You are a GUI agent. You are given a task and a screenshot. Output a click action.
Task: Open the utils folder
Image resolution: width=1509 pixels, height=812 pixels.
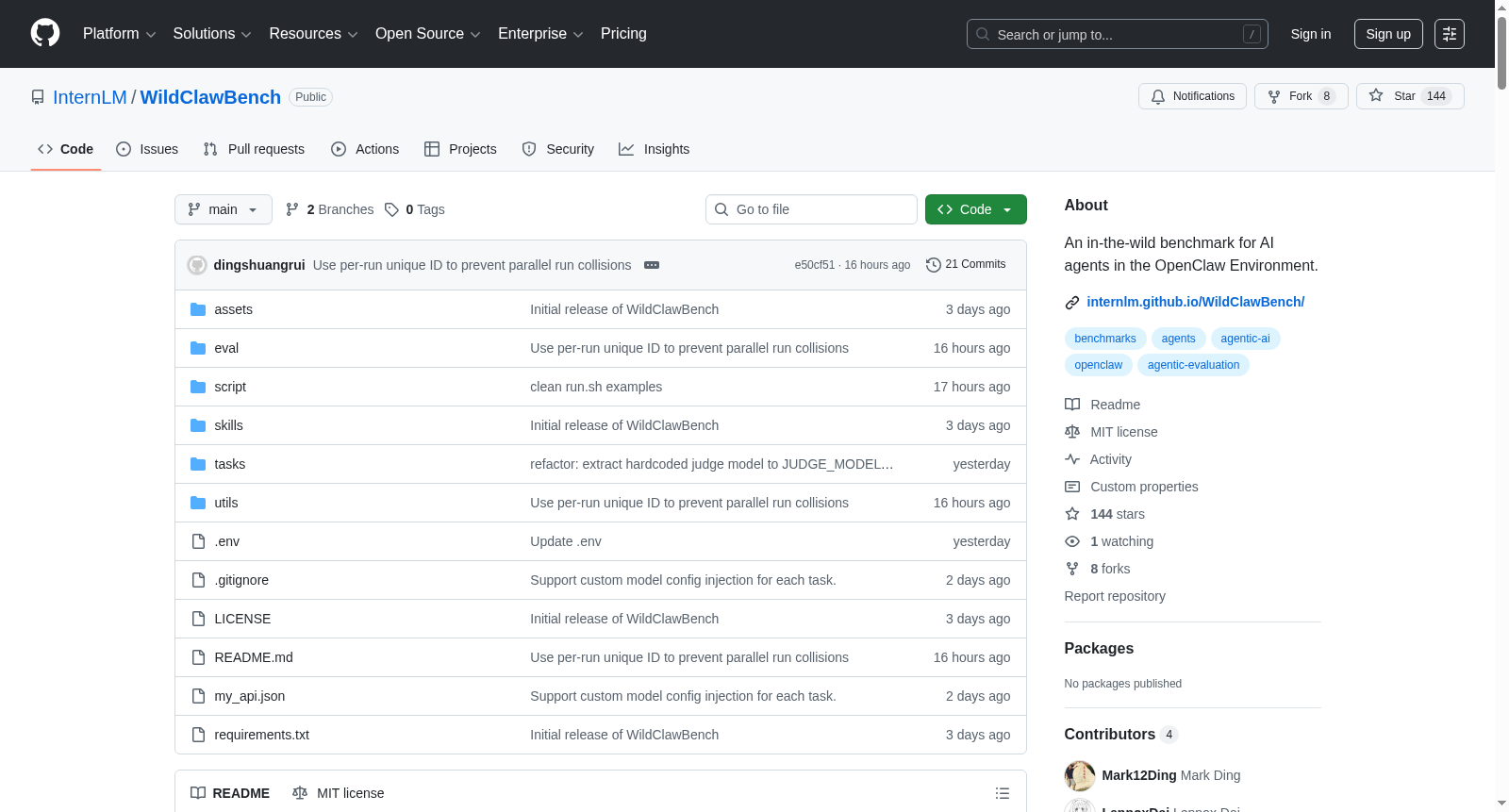click(226, 503)
